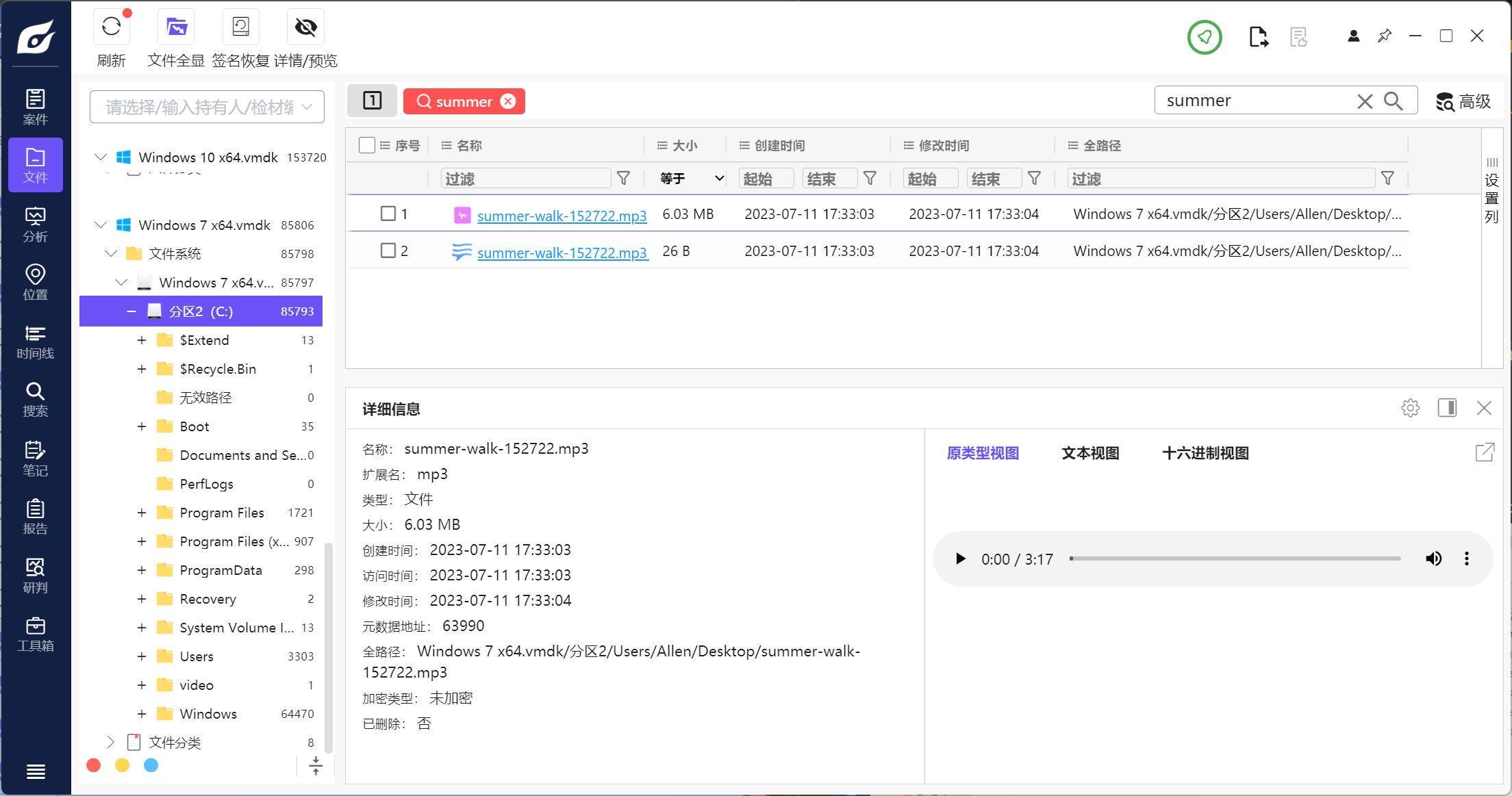Collapse the Windows 7 x64.vmdk tree node

pyautogui.click(x=101, y=225)
